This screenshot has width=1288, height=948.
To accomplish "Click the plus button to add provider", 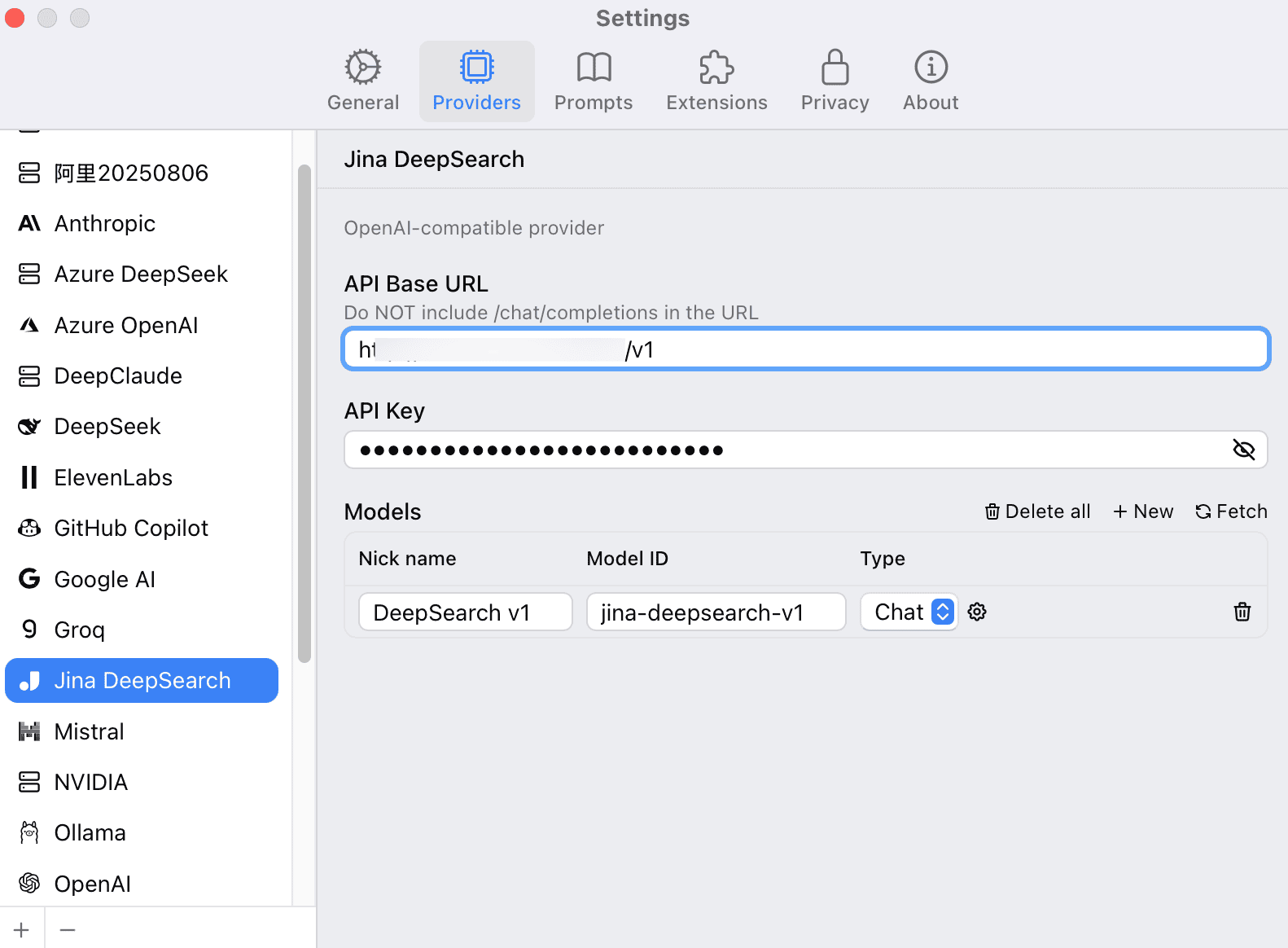I will (x=22, y=929).
